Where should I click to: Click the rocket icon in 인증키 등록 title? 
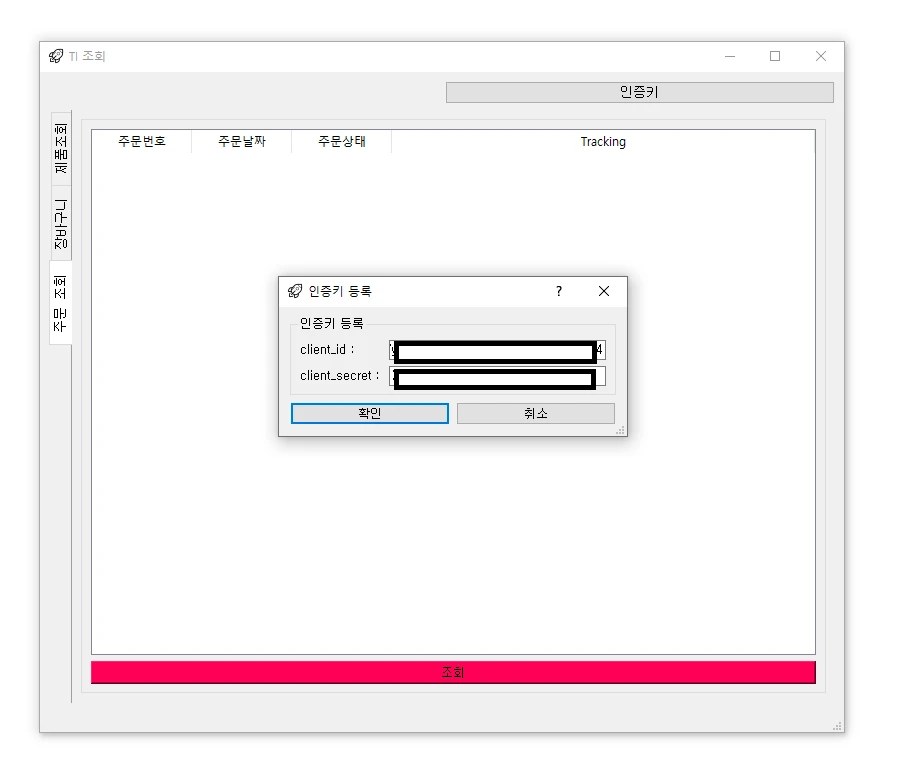tap(295, 291)
